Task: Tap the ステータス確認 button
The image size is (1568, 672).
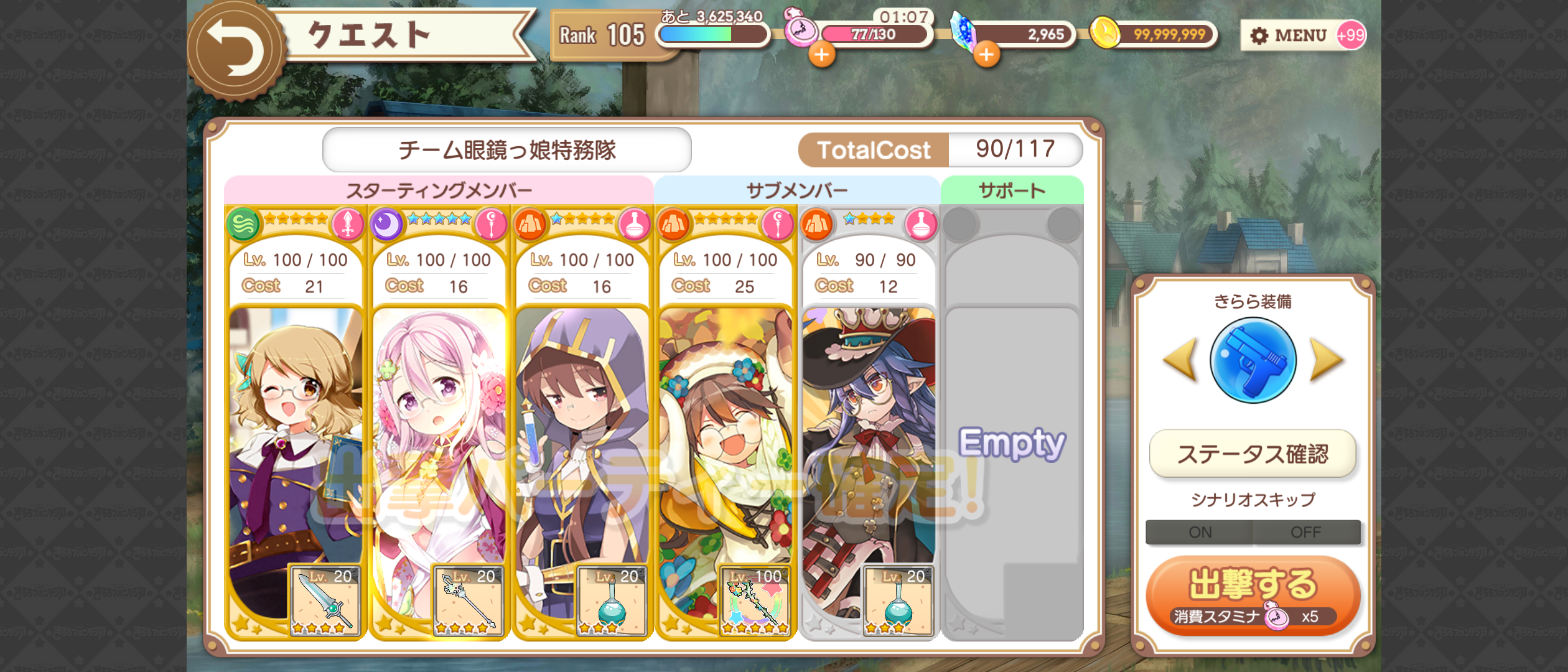Action: point(1253,454)
